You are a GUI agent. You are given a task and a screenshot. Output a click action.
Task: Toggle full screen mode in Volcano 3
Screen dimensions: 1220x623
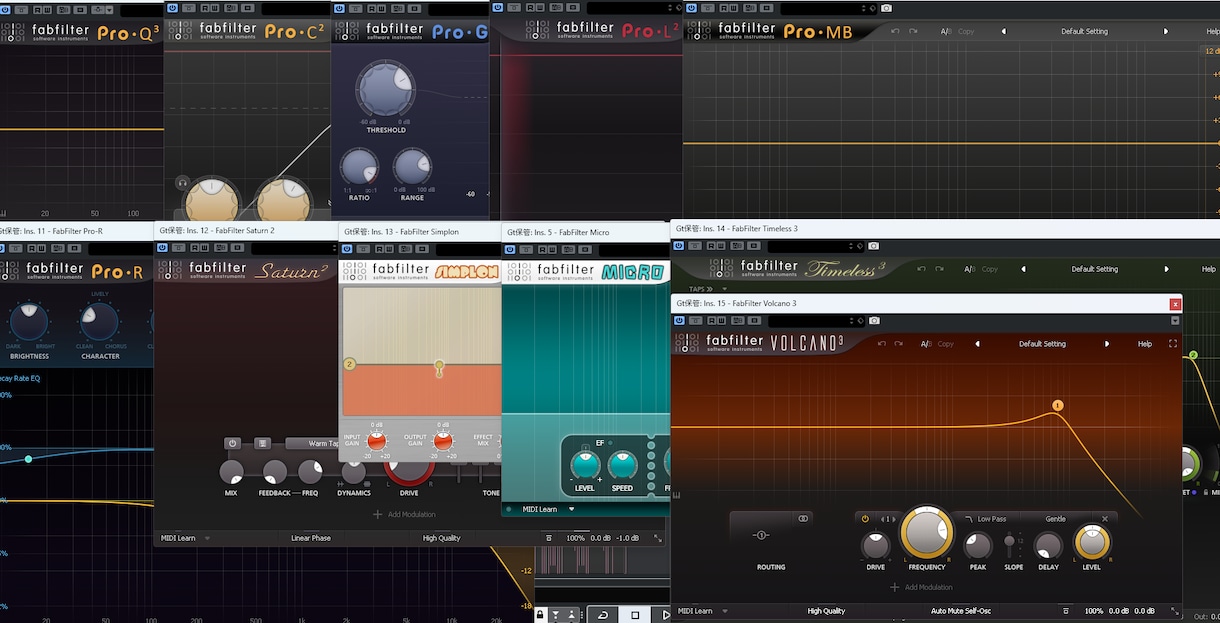(1173, 344)
